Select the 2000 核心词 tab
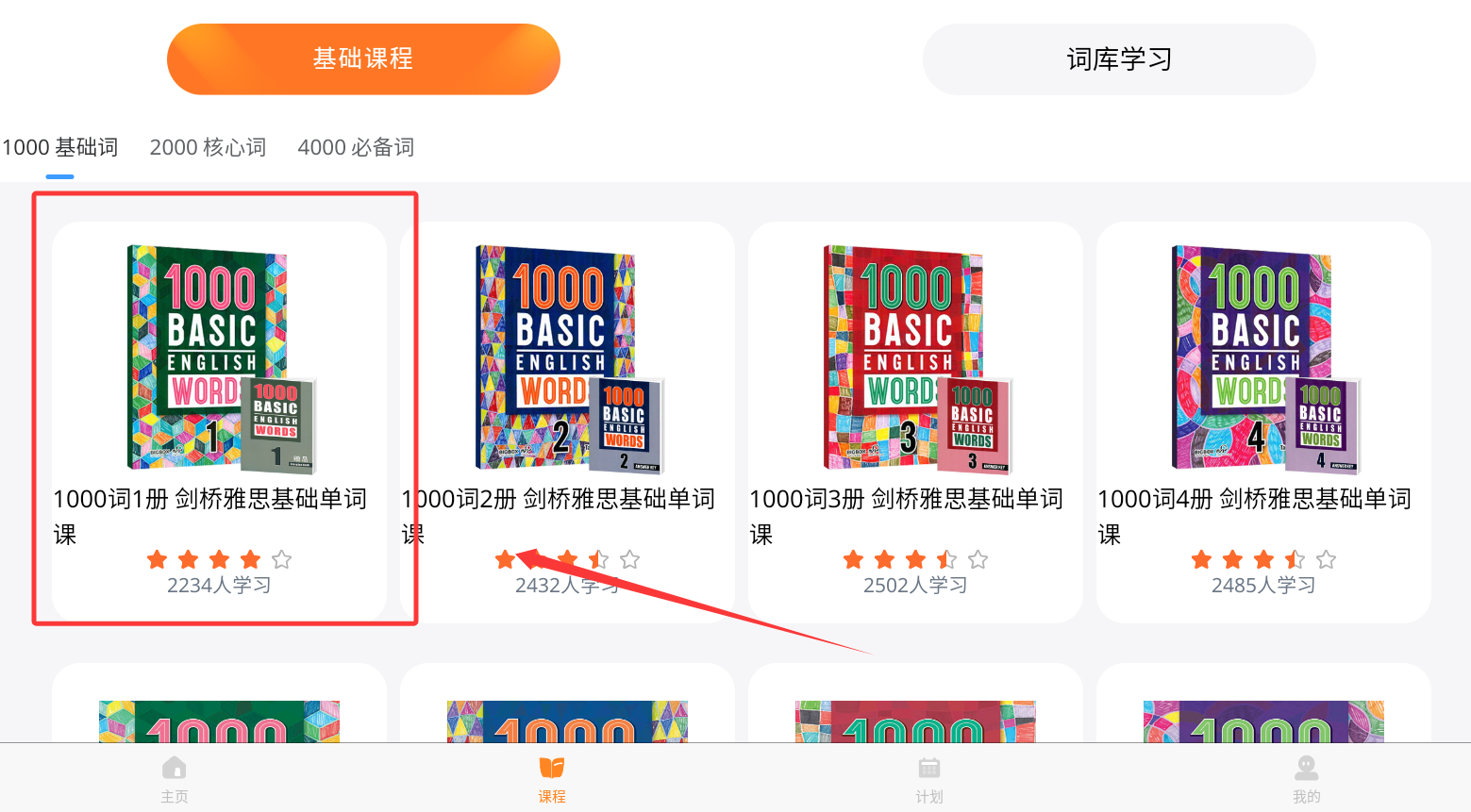Image resolution: width=1471 pixels, height=812 pixels. point(208,147)
